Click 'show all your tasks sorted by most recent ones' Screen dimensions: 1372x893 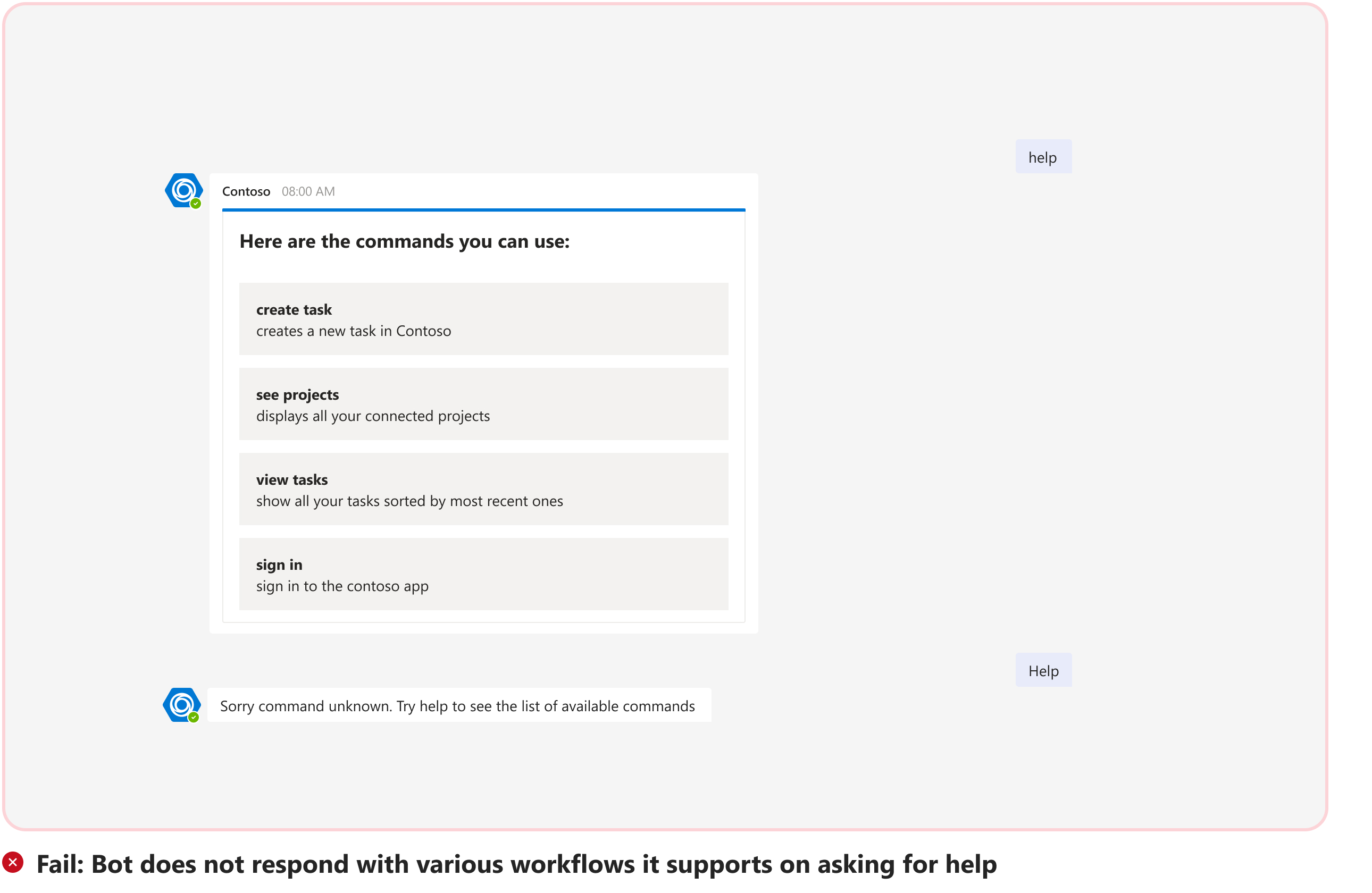[410, 501]
